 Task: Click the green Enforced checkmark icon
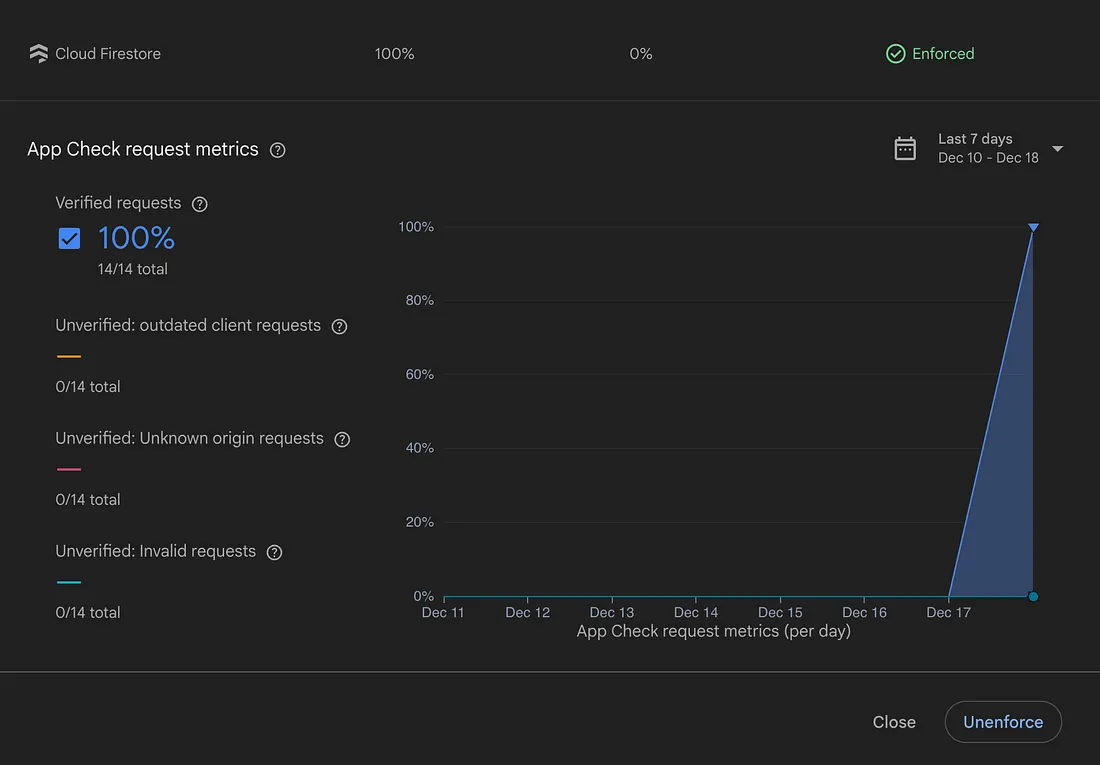(895, 53)
